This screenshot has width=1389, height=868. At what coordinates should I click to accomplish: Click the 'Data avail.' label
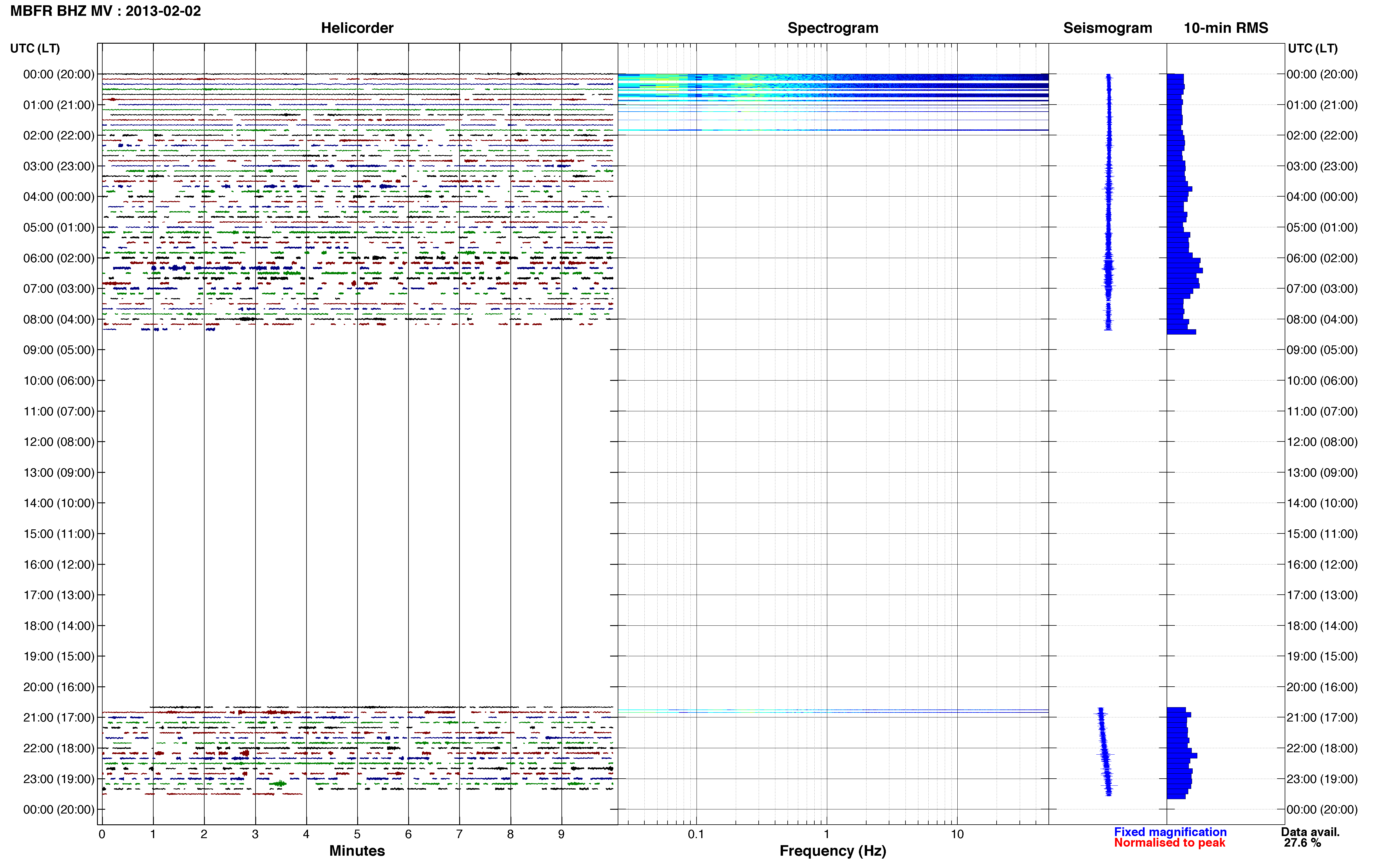pos(1310,832)
